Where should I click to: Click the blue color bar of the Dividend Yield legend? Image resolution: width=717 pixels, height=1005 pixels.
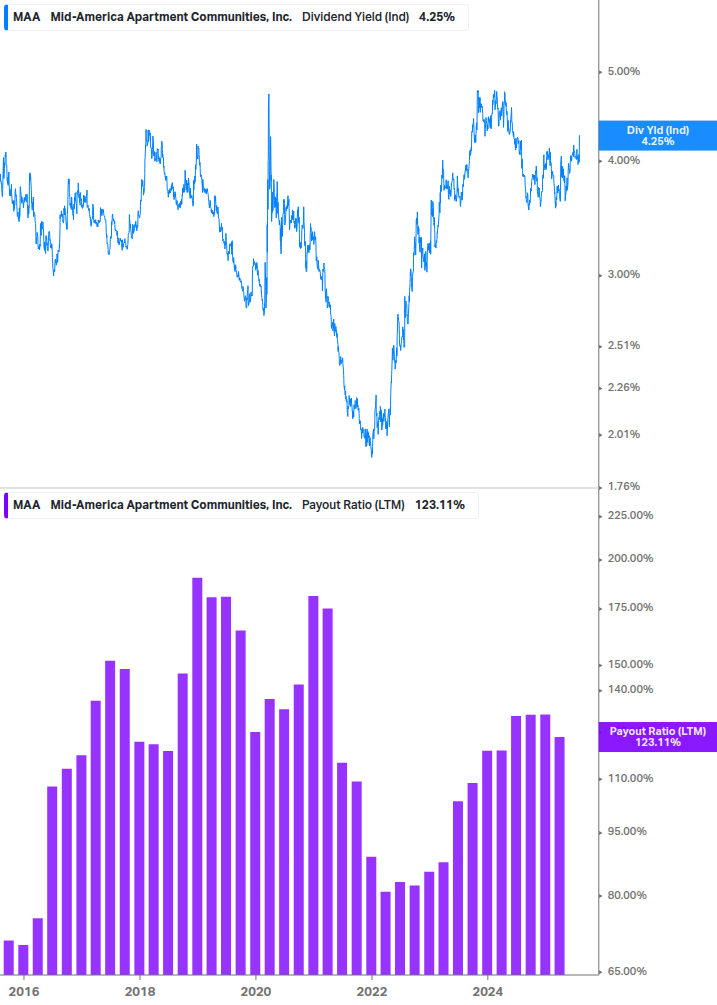tap(6, 17)
